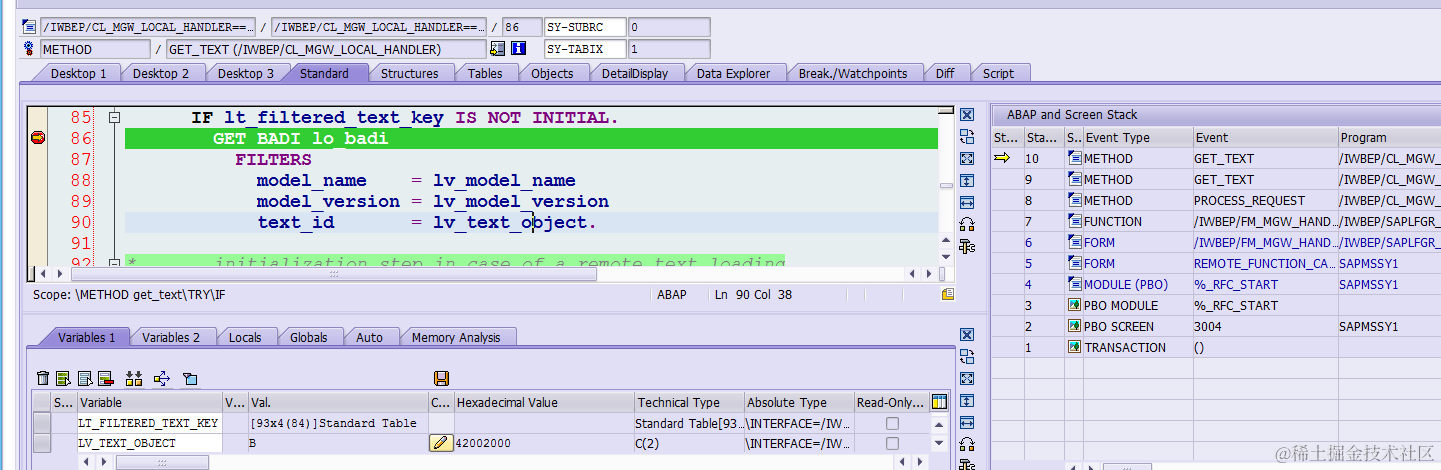
Task: Open the Locals tab
Action: click(245, 337)
